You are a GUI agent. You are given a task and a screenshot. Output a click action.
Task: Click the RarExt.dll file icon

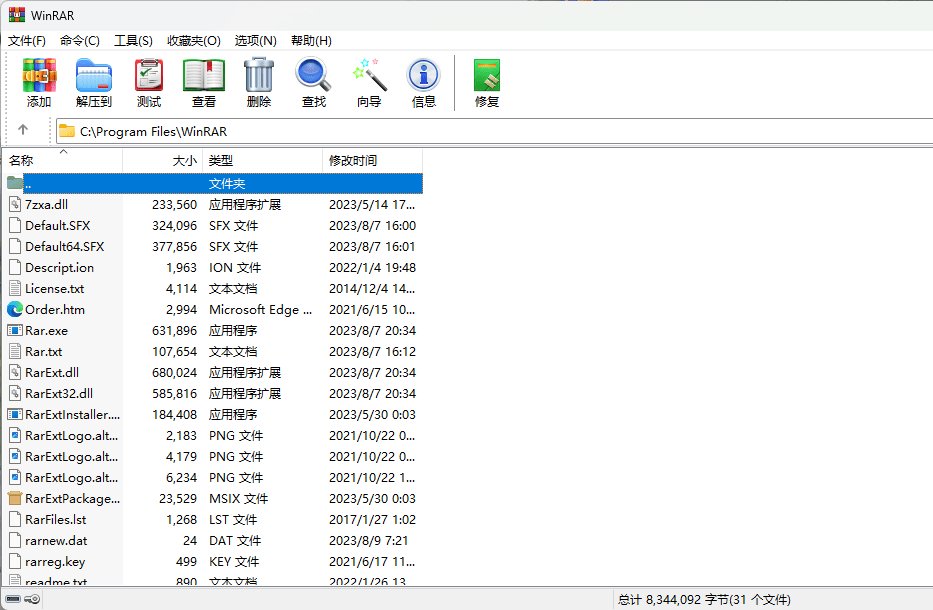[x=15, y=373]
